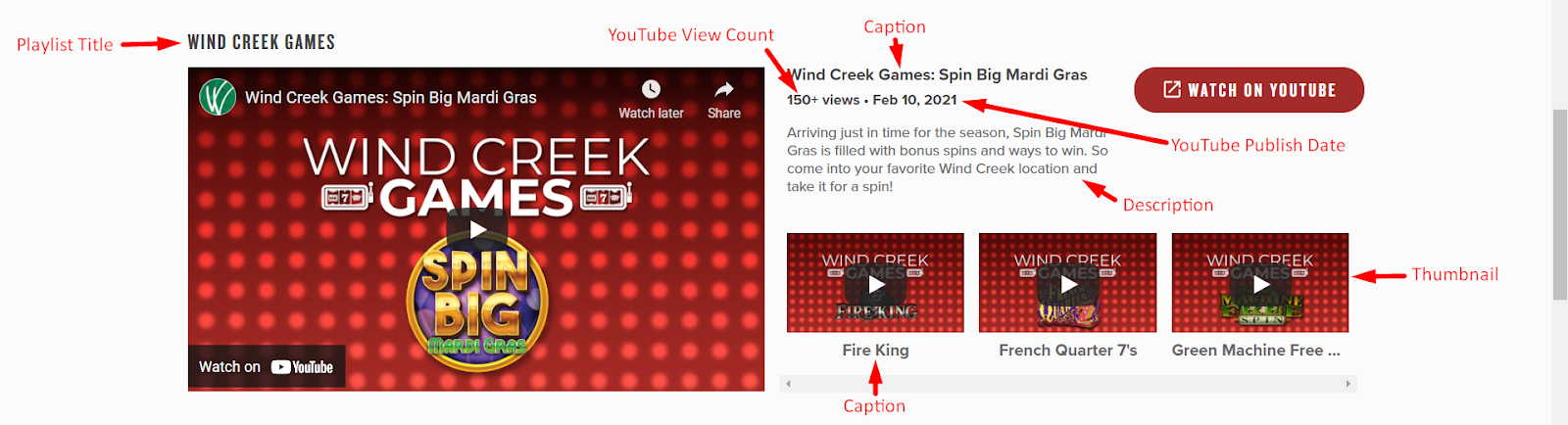Screen dimensions: 1568x425
Task: Click the Wind Creek channel logo avatar
Action: [218, 97]
